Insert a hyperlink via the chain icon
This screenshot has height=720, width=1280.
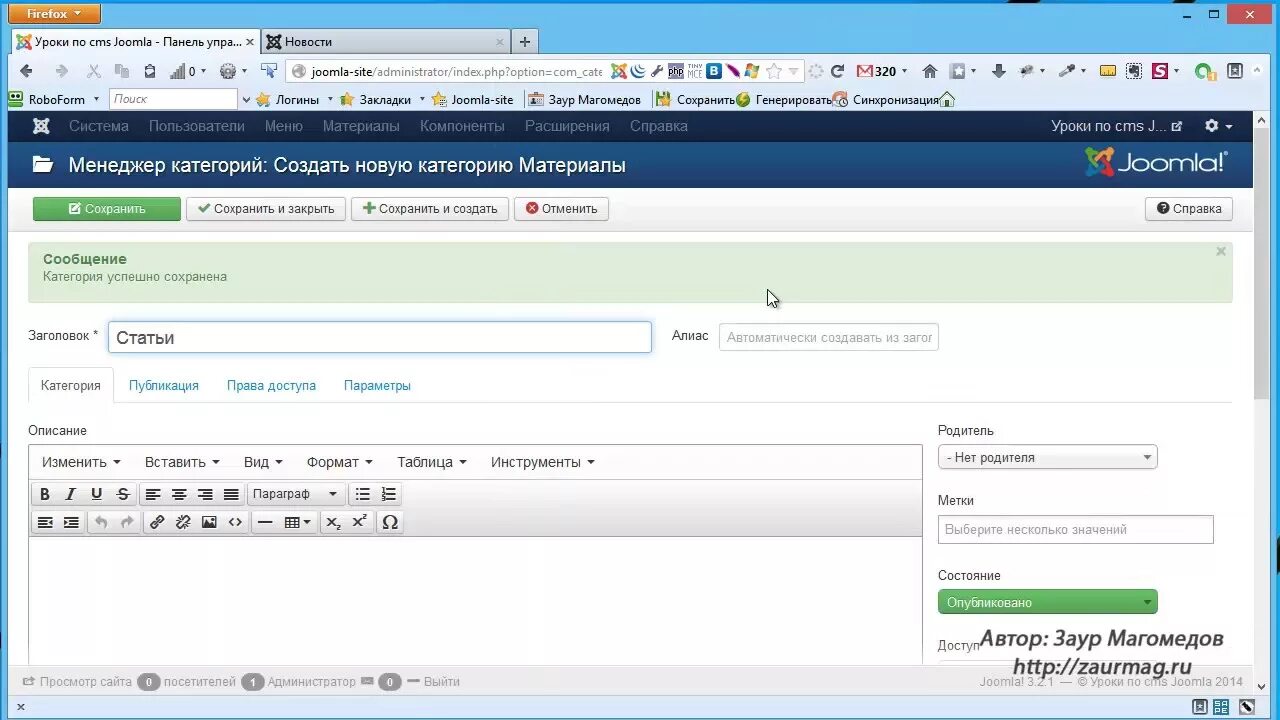(x=157, y=522)
